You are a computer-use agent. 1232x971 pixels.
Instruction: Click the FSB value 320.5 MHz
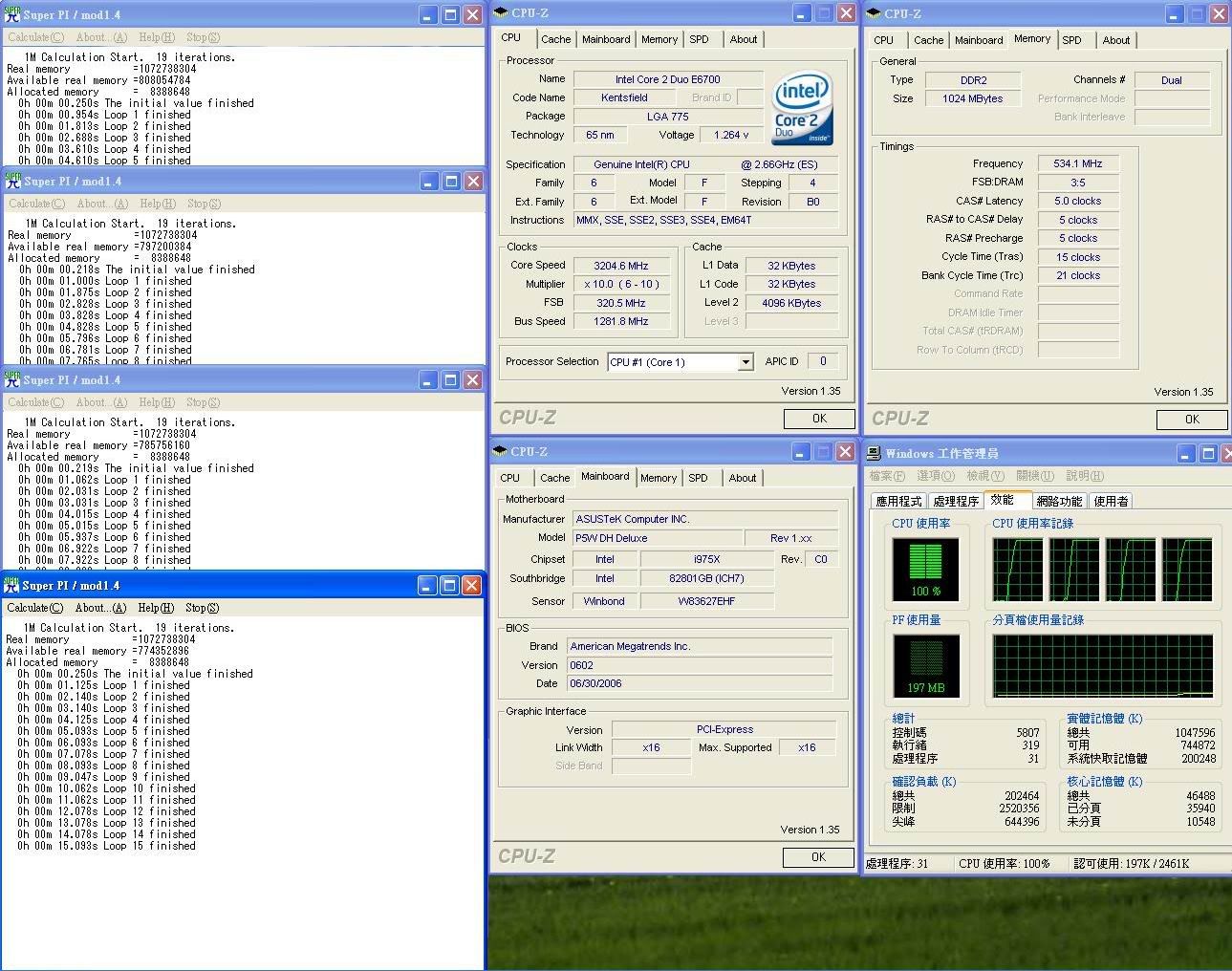click(621, 303)
